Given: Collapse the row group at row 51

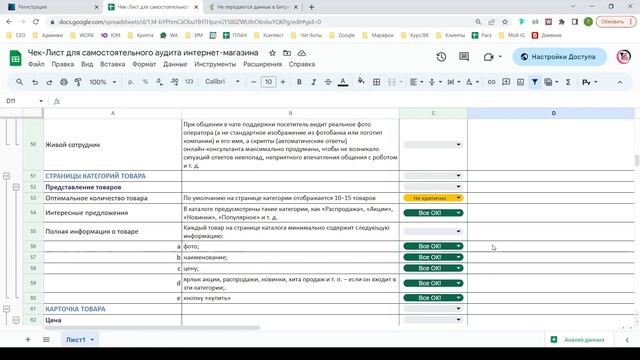Looking at the screenshot, I should tap(7, 176).
